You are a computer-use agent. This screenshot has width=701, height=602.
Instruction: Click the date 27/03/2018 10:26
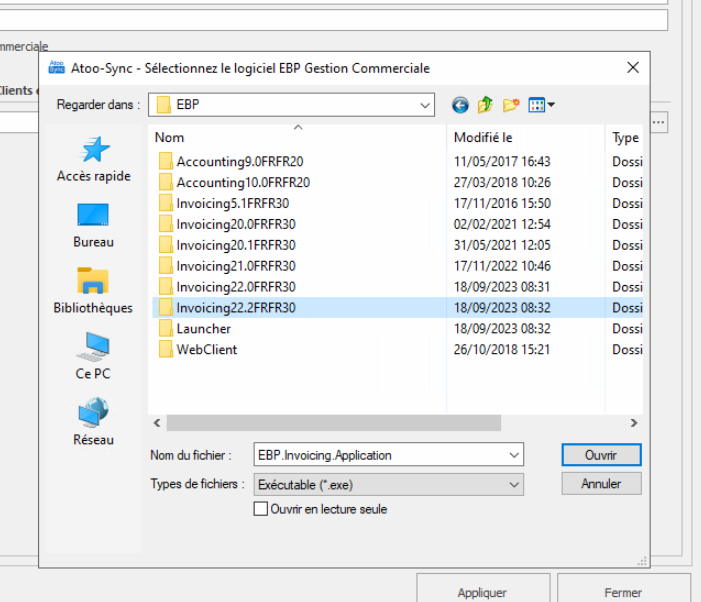[x=502, y=182]
